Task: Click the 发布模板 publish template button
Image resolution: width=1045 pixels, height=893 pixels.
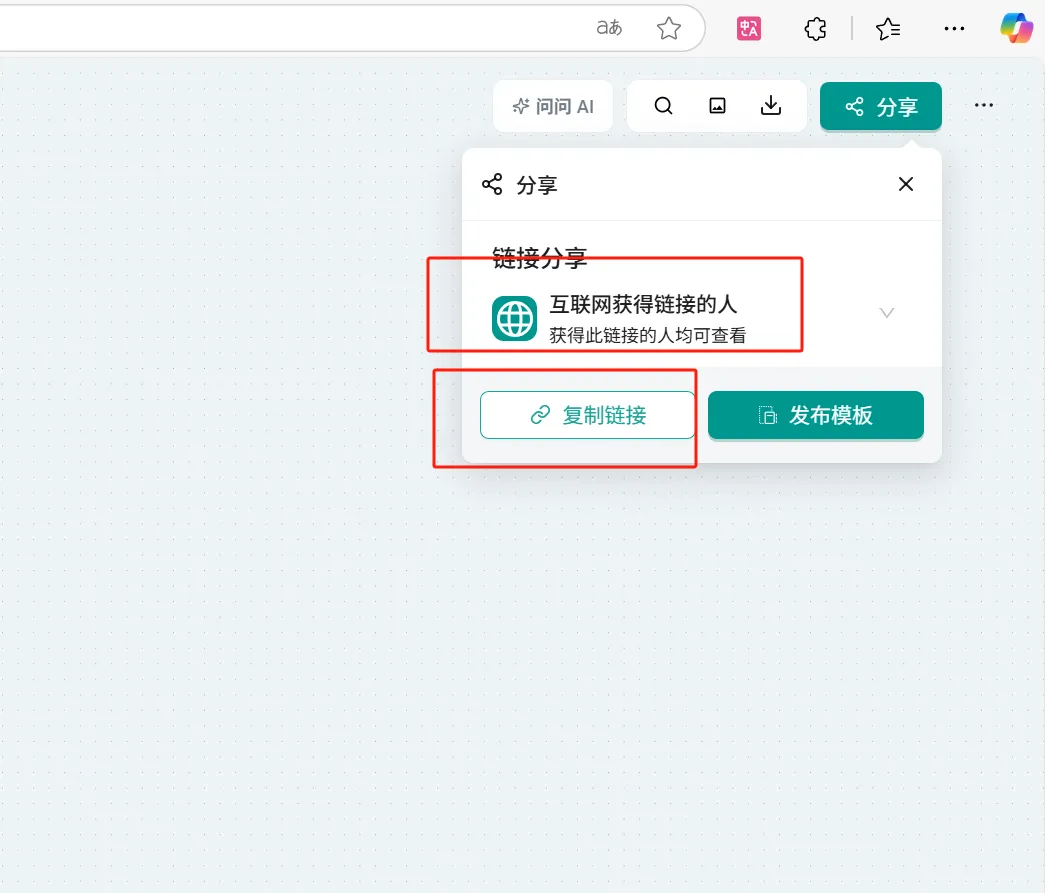Action: pos(815,415)
